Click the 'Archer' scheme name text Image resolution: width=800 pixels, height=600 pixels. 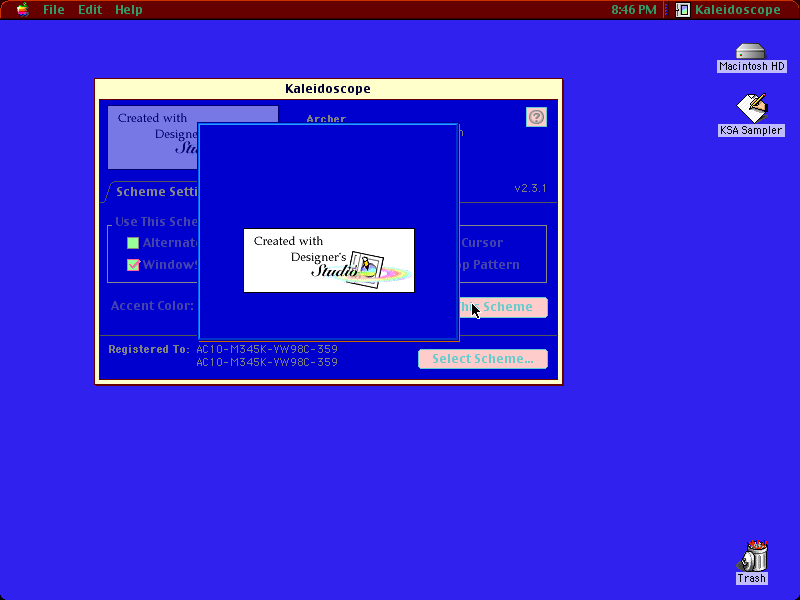click(x=327, y=119)
